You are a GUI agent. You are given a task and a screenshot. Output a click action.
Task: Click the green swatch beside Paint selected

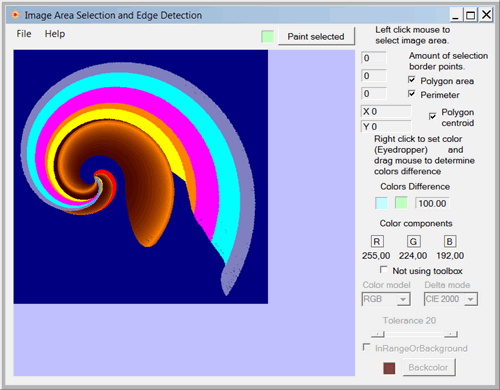point(267,37)
